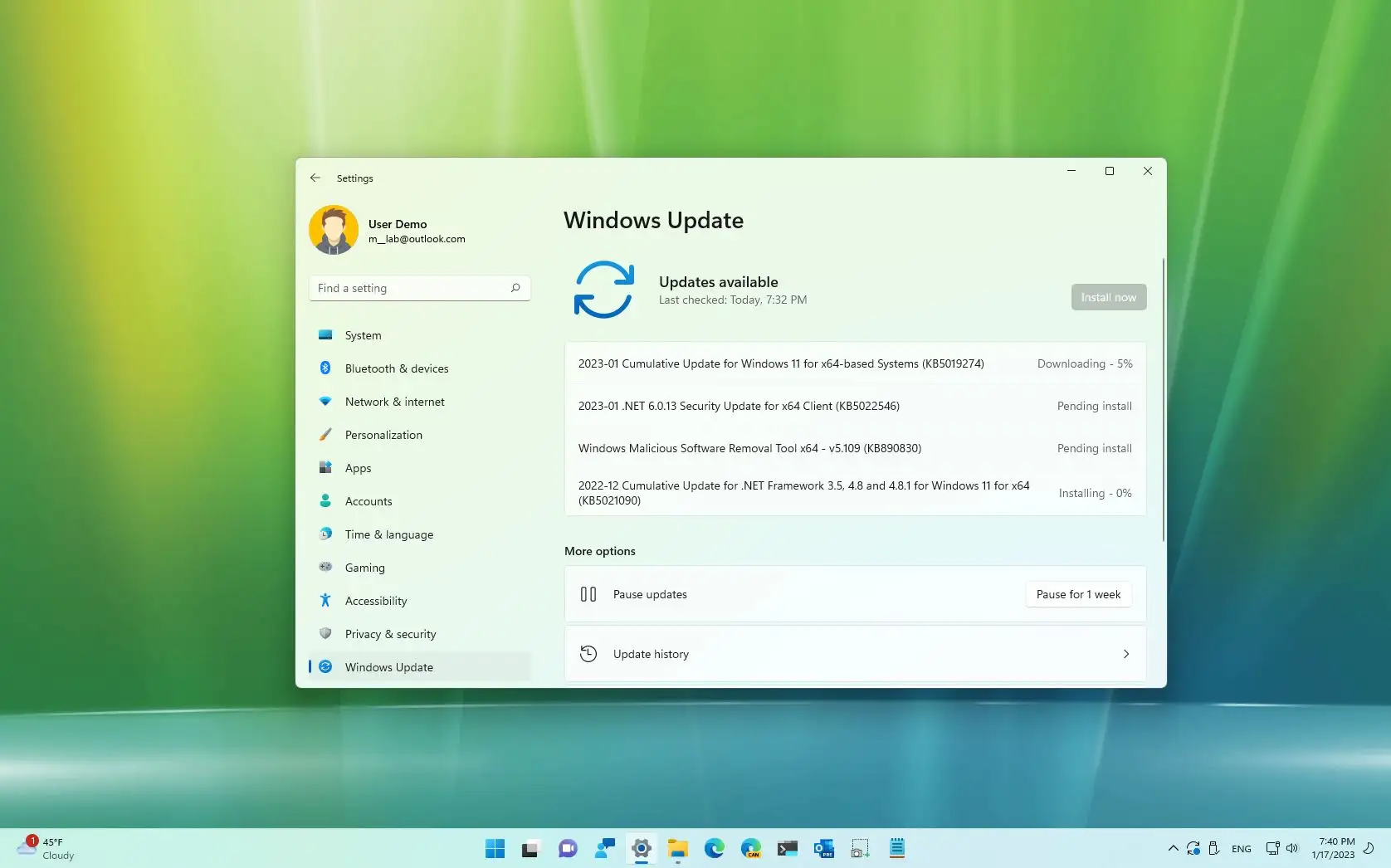Click the m__lab@outlook.com account email

point(417,239)
